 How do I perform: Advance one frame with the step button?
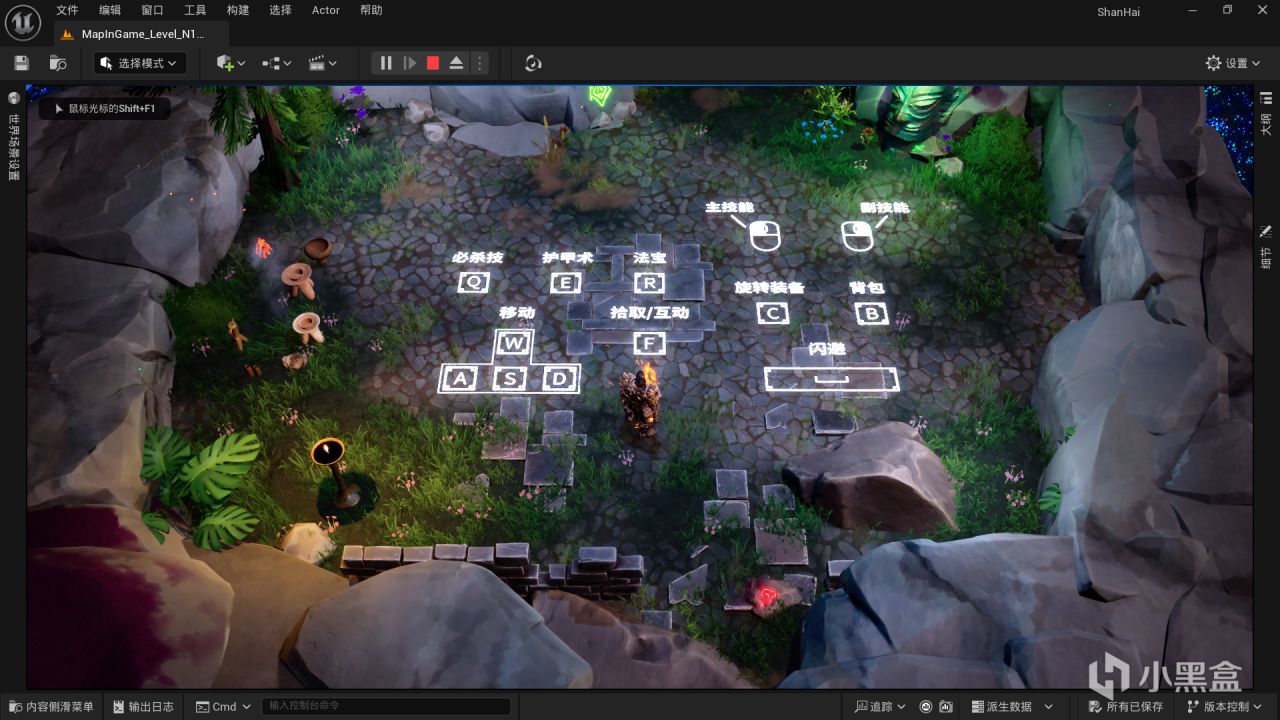click(409, 63)
